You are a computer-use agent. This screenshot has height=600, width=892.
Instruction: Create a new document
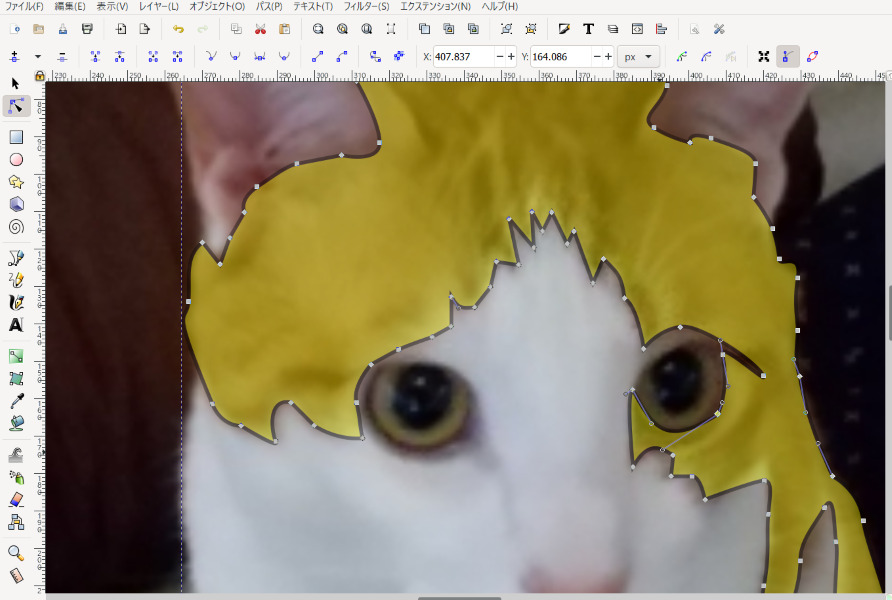pos(14,29)
